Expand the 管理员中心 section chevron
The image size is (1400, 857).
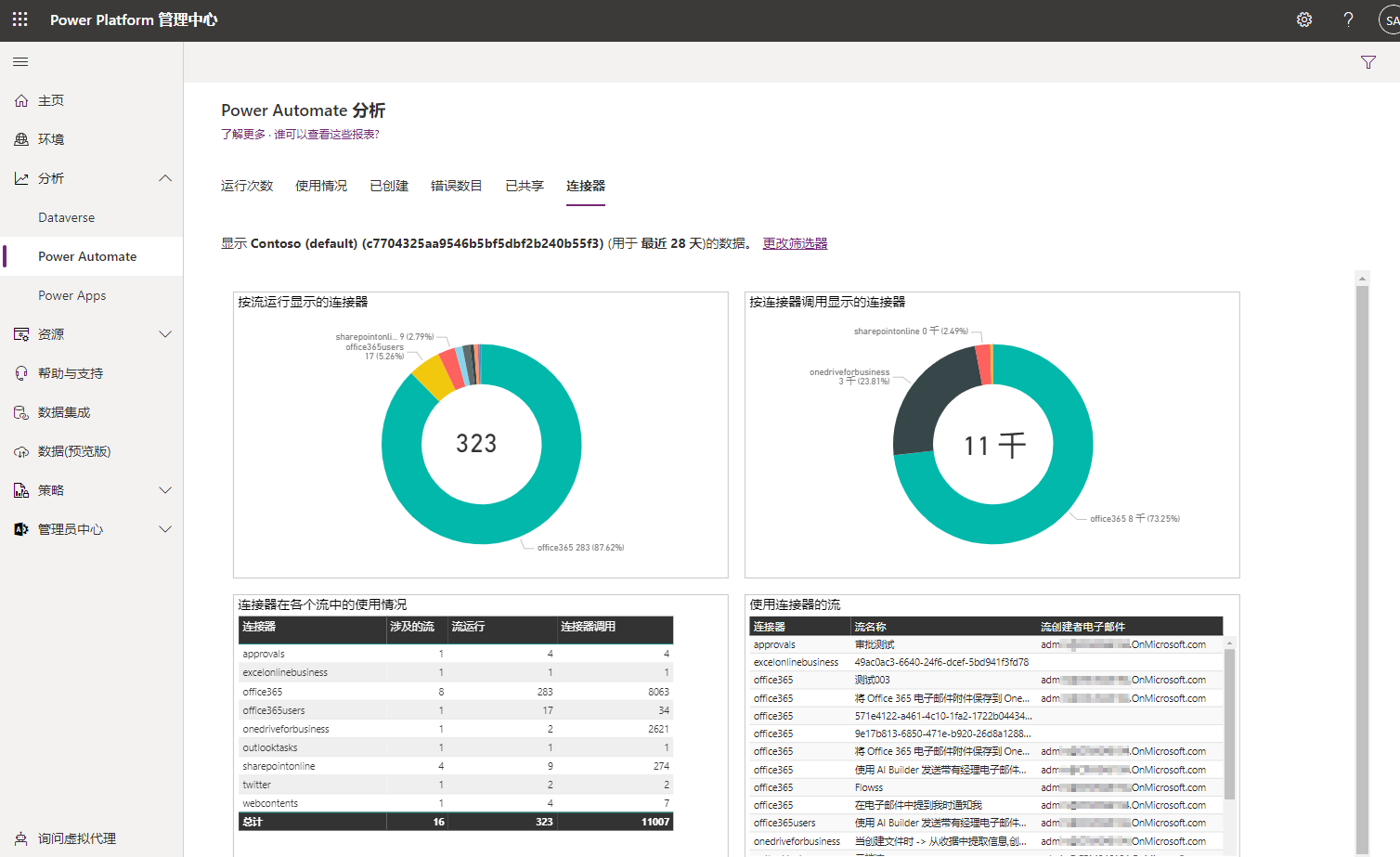pyautogui.click(x=165, y=529)
